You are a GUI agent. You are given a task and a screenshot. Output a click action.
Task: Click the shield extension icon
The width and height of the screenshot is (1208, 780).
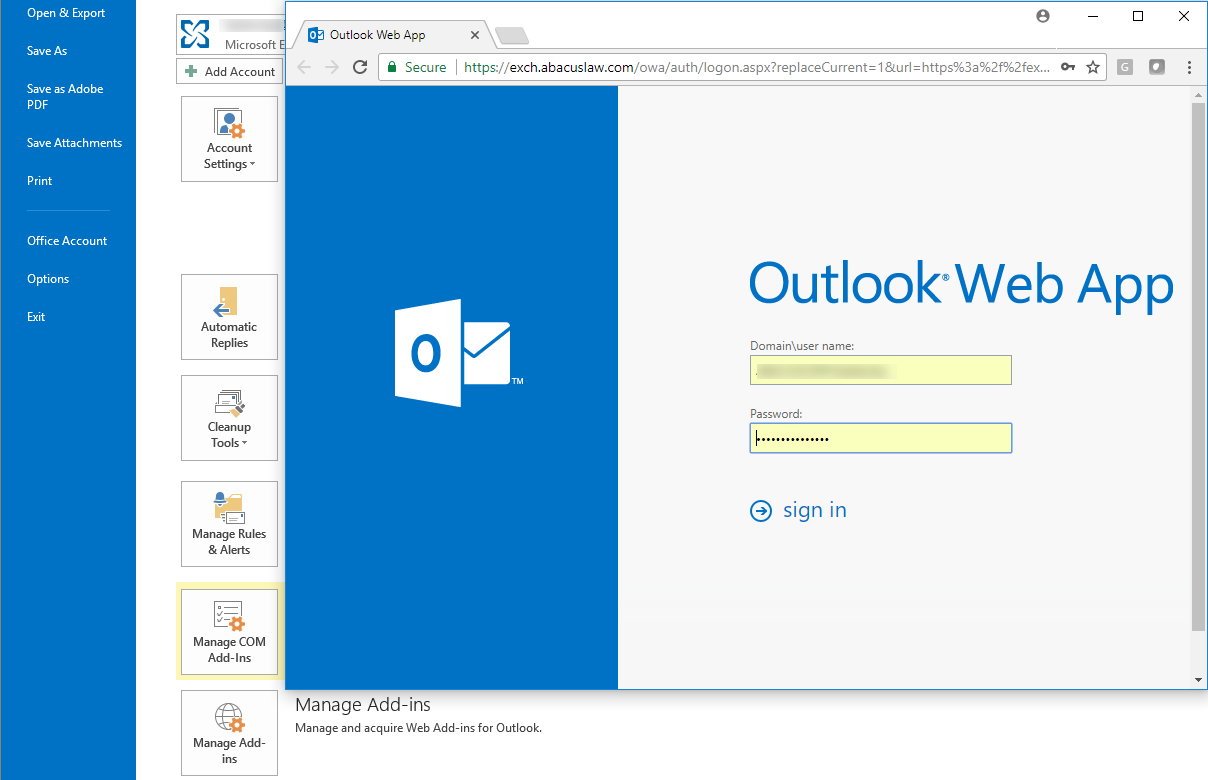[x=1157, y=67]
